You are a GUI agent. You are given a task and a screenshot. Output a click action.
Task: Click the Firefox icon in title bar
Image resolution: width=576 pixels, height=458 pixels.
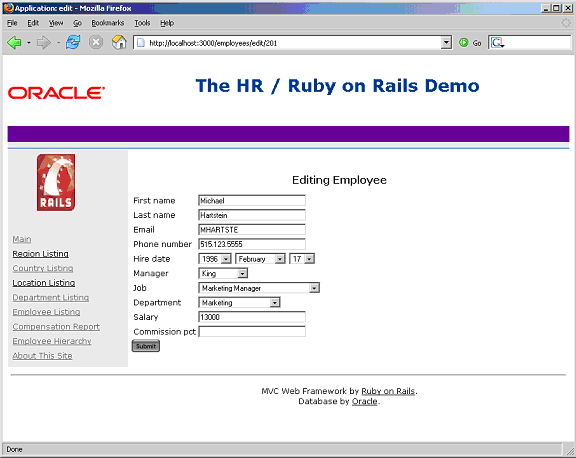[8, 8]
